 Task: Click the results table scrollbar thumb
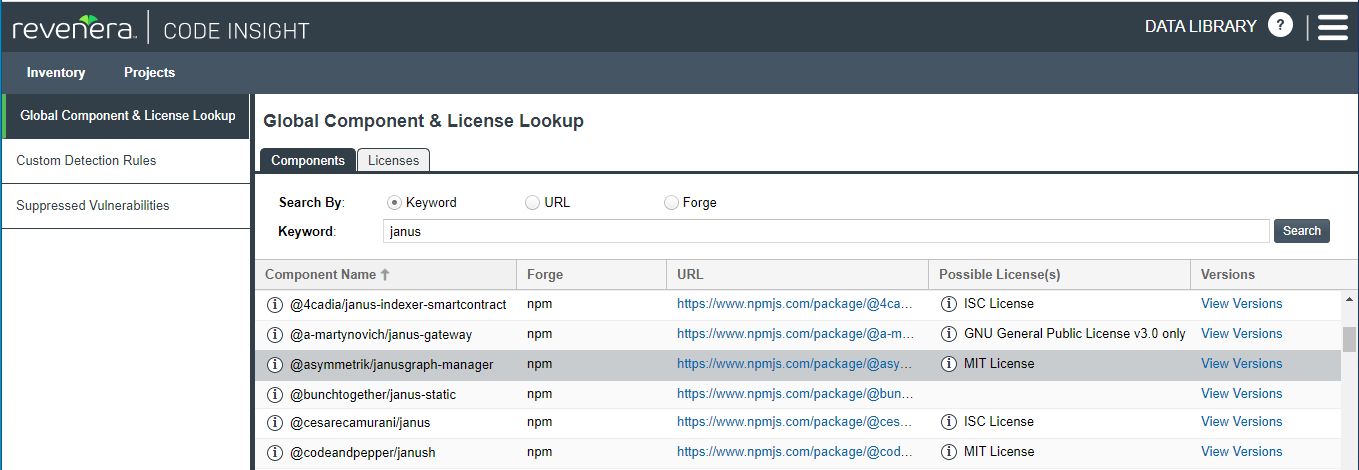click(x=1349, y=339)
